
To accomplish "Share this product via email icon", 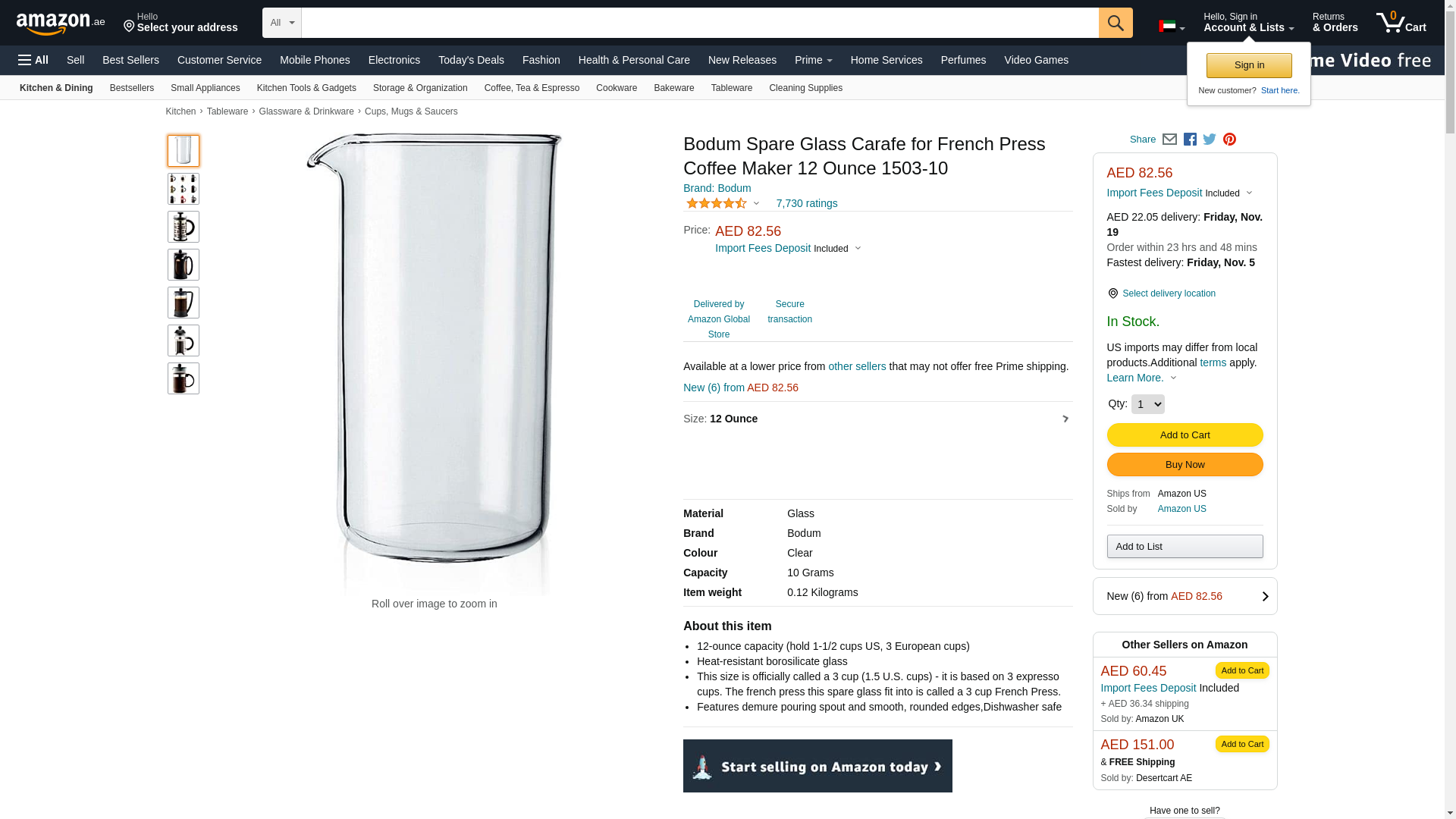I will pos(1169,140).
